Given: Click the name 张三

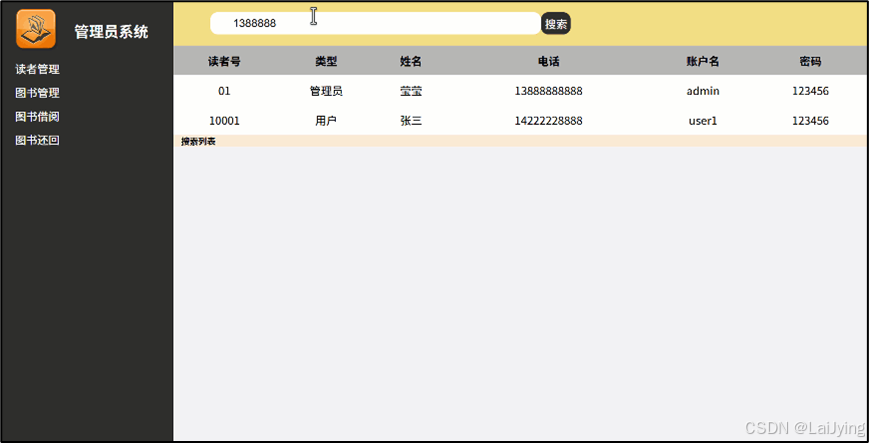Looking at the screenshot, I should coord(411,121).
